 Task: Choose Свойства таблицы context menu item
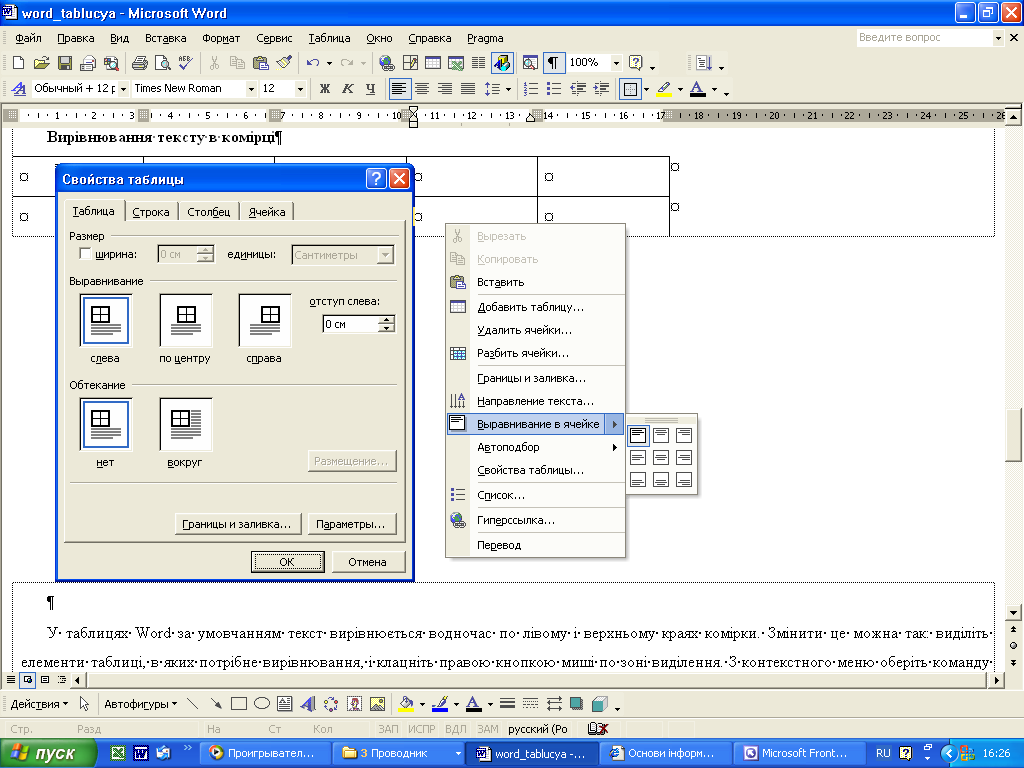pyautogui.click(x=536, y=470)
